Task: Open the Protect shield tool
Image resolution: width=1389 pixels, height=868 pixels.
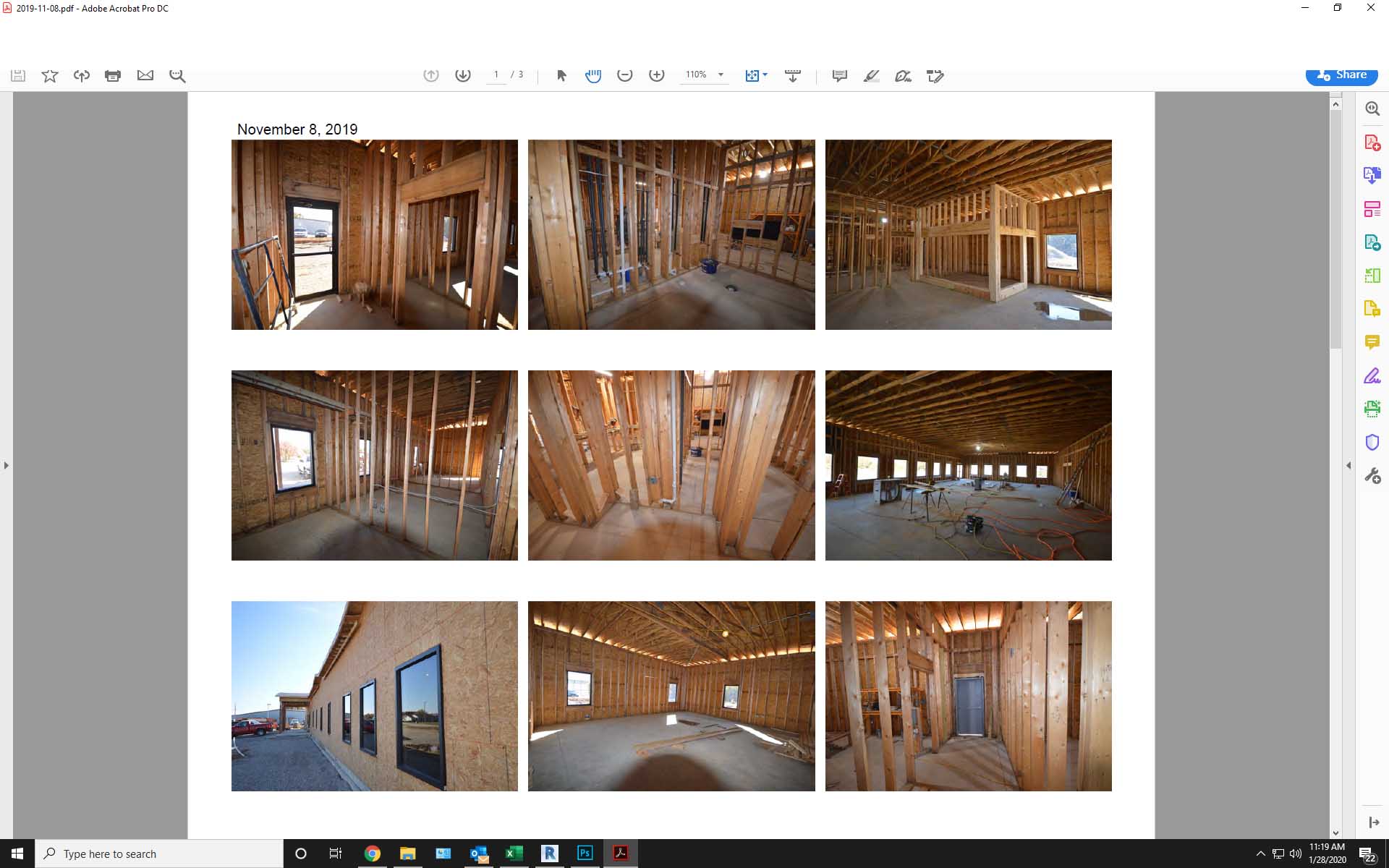Action: (1372, 442)
